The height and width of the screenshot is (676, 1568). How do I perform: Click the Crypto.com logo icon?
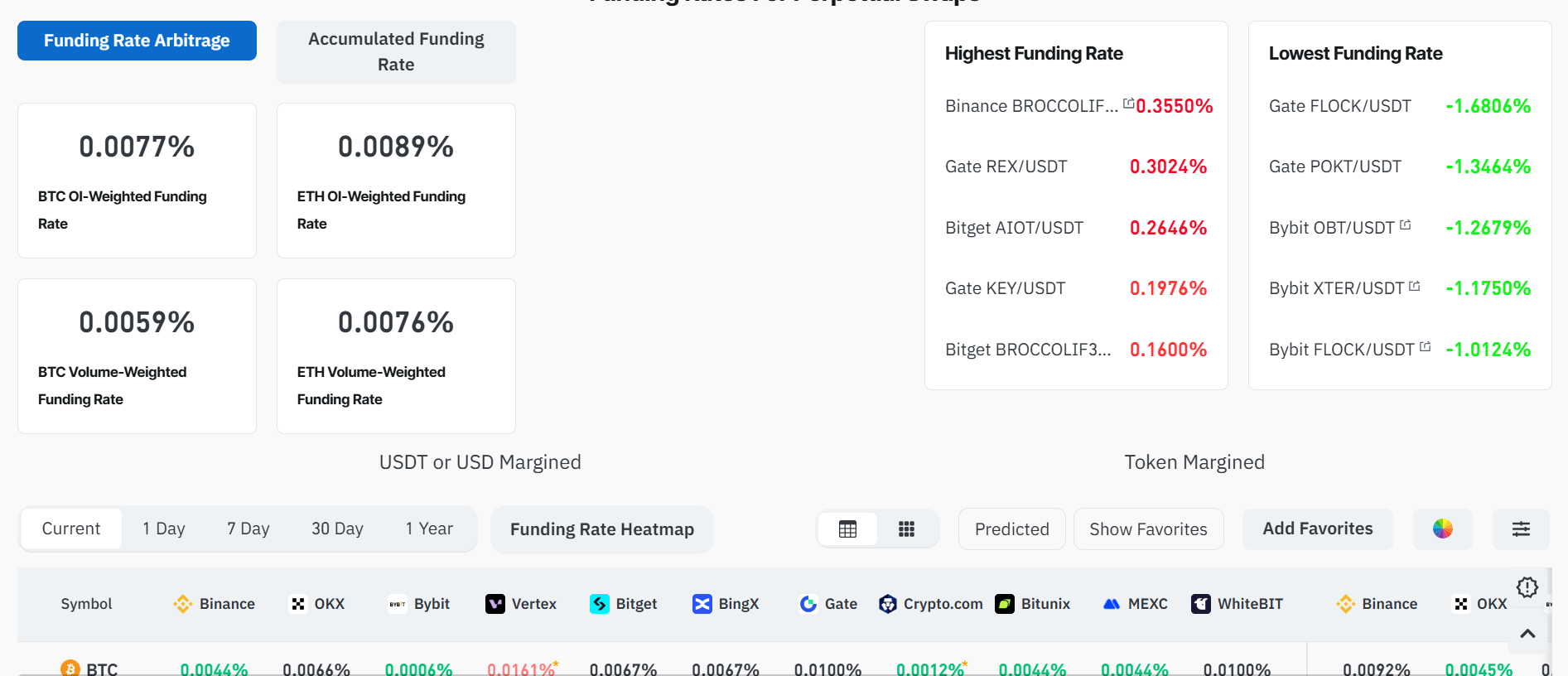(x=888, y=604)
